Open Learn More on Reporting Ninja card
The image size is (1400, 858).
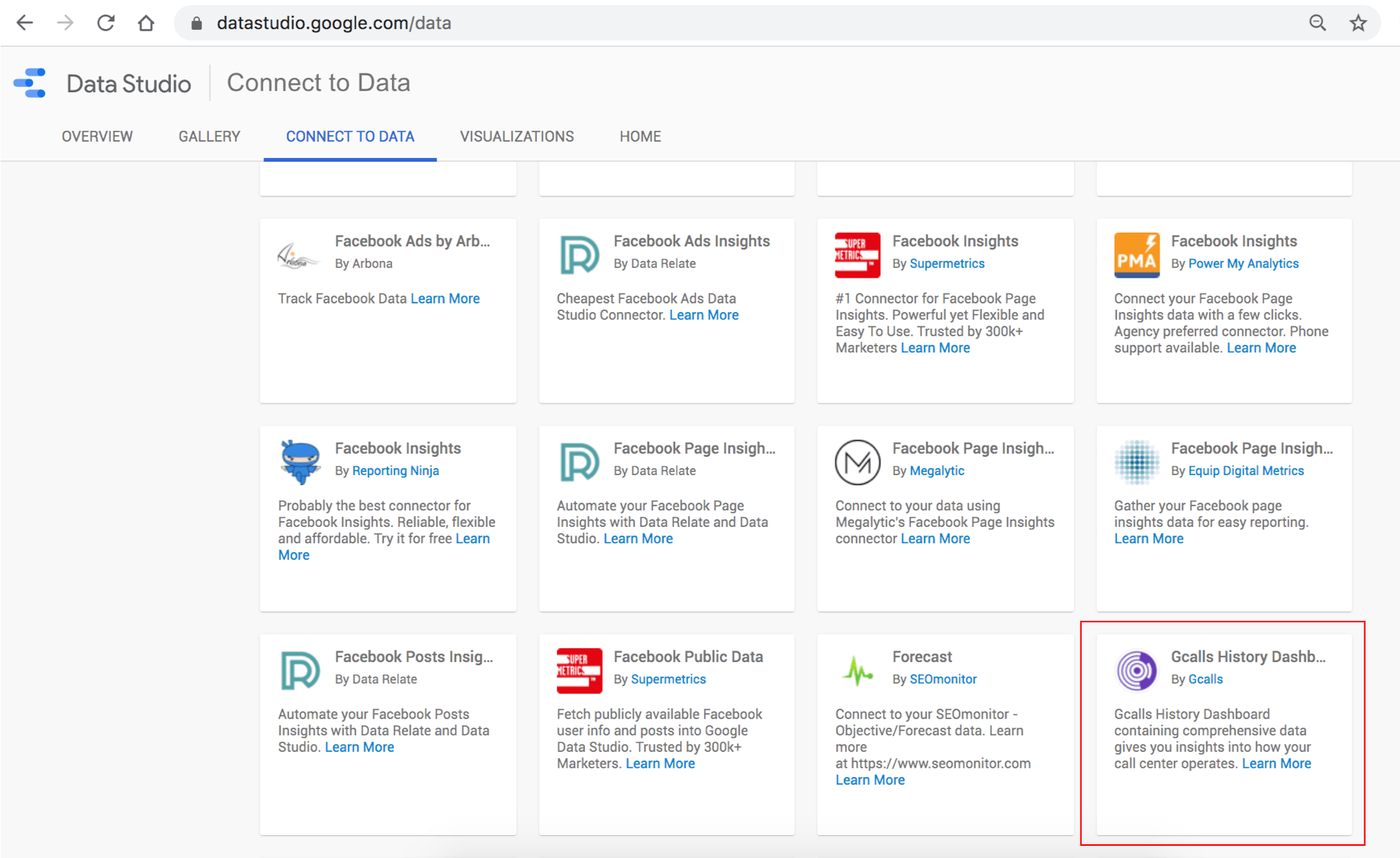[472, 538]
